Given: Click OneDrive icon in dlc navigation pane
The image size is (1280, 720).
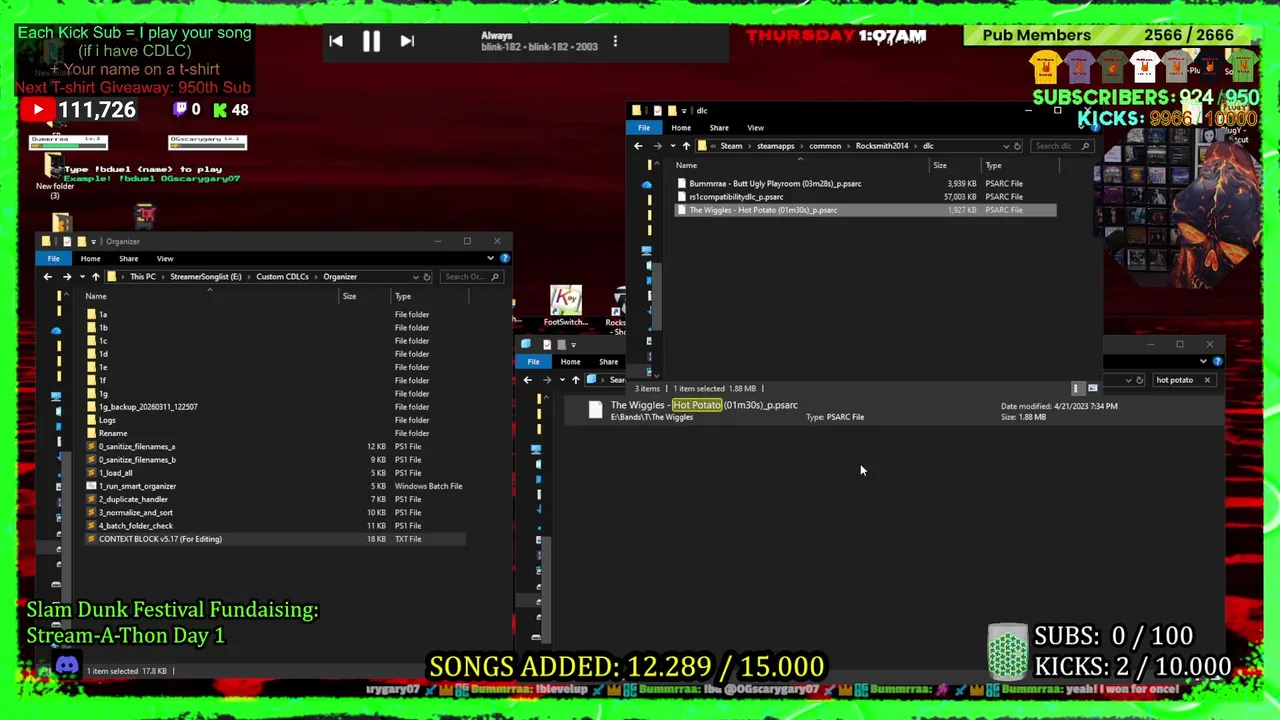Looking at the screenshot, I should click(647, 185).
